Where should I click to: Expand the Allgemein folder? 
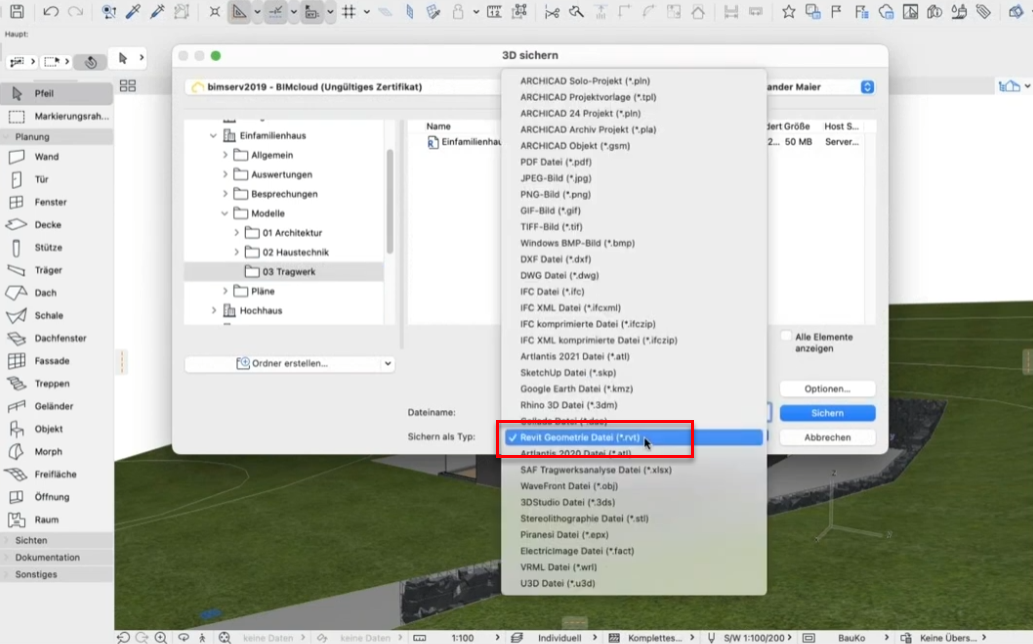coord(224,155)
